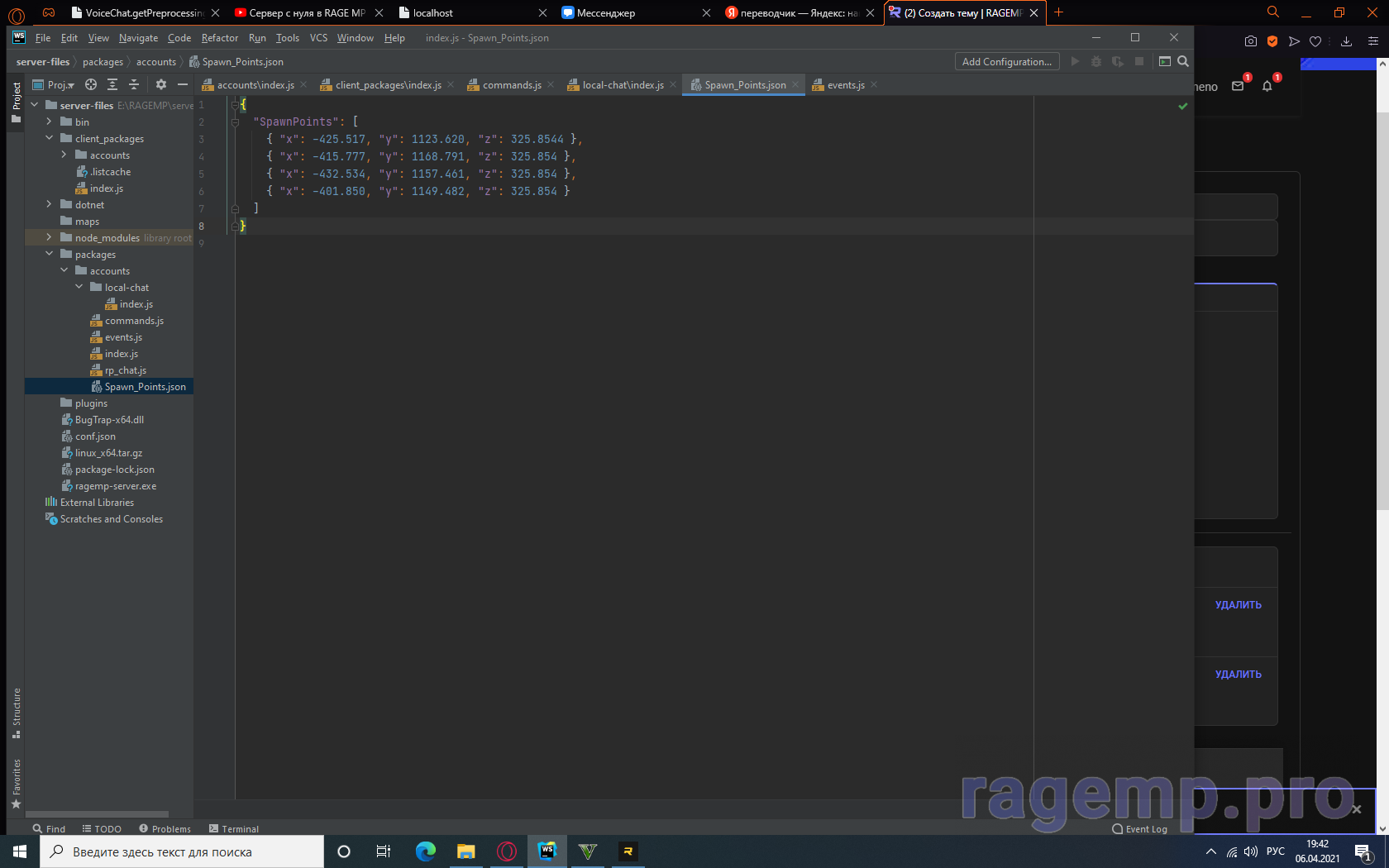The width and height of the screenshot is (1389, 868).
Task: Toggle the Project side tool tab
Action: click(x=16, y=103)
